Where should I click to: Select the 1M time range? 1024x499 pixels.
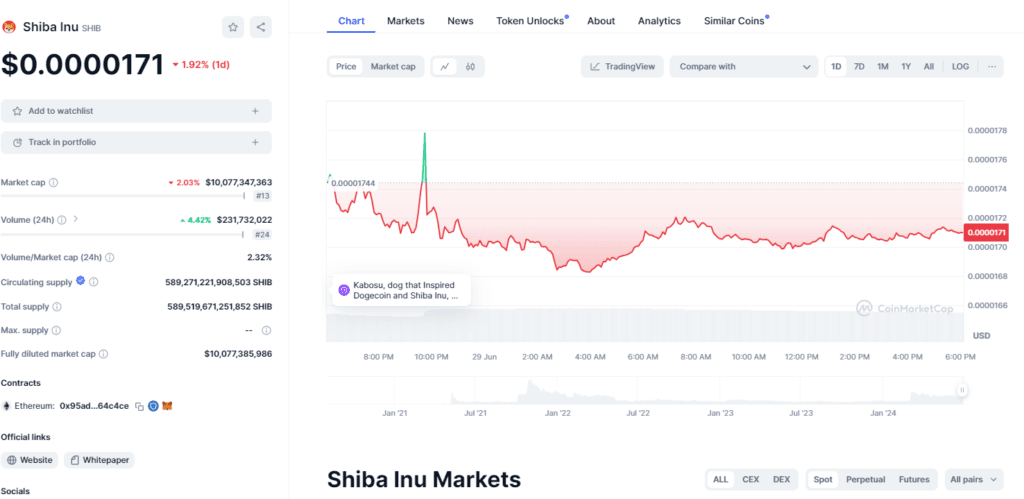click(x=883, y=67)
